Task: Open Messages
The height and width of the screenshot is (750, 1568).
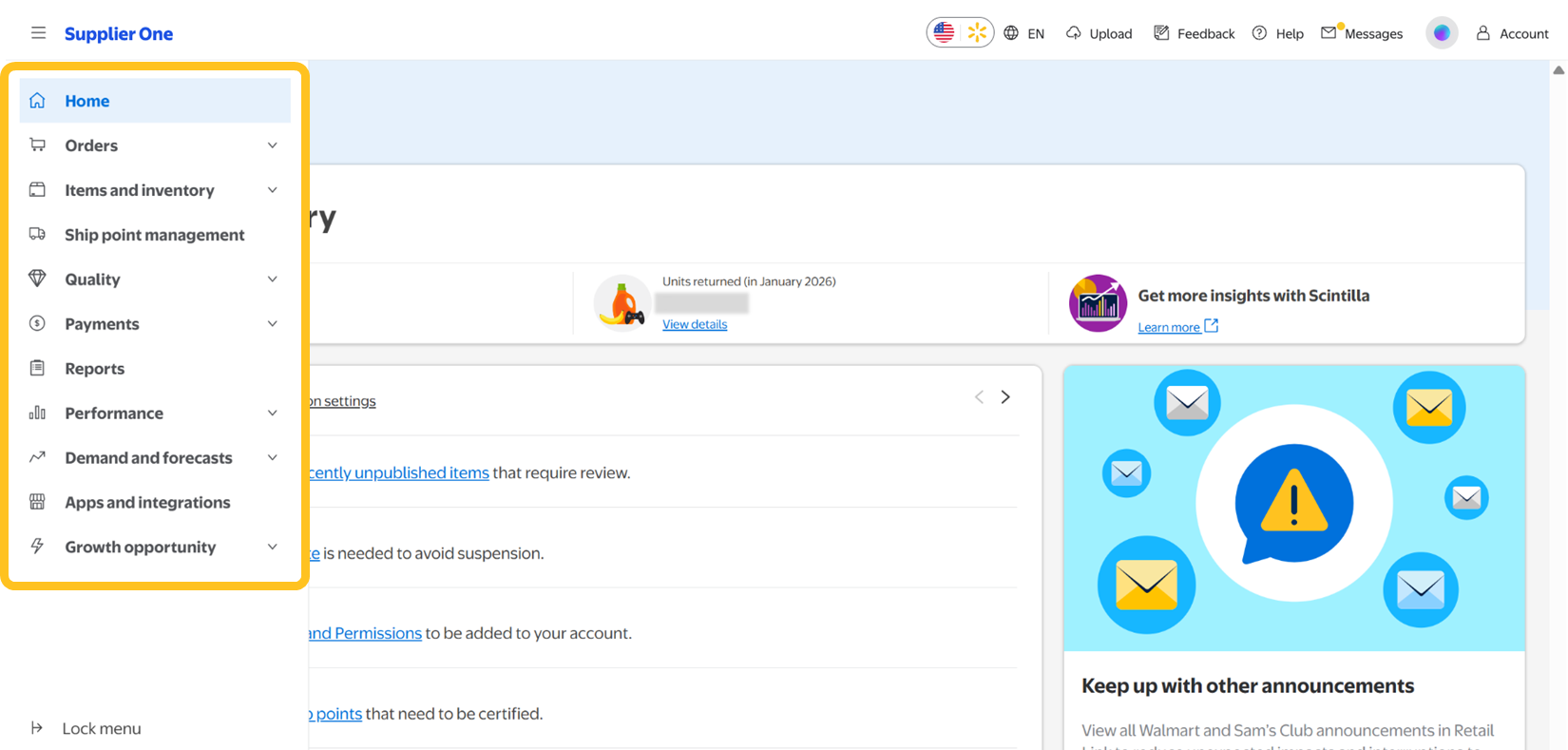Action: pos(1373,34)
